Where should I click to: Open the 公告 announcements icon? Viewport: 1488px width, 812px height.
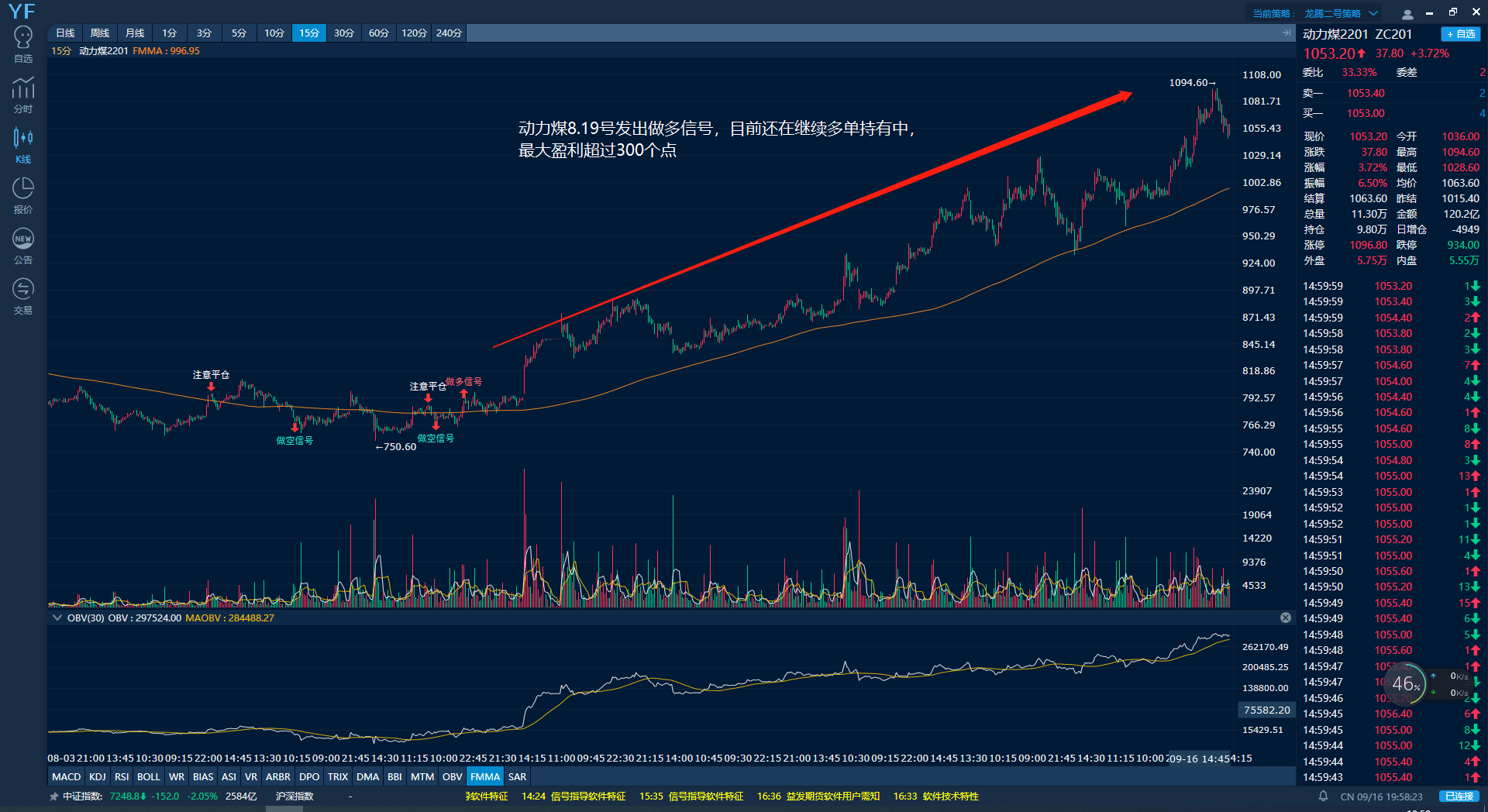click(23, 246)
